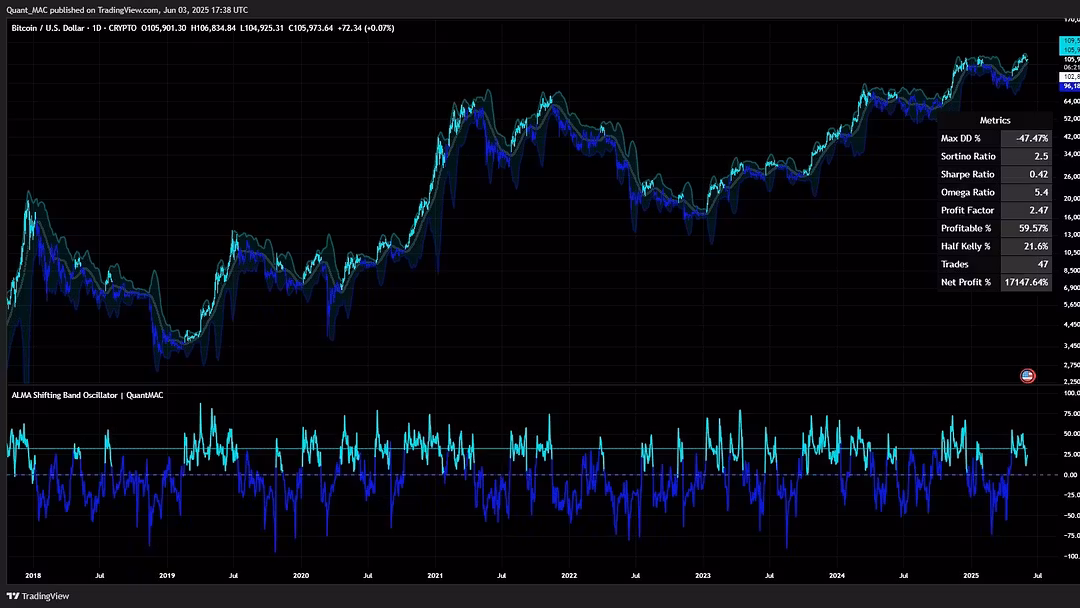Click the Omega Ratio value 5.4
1080x608 pixels.
(x=1041, y=192)
